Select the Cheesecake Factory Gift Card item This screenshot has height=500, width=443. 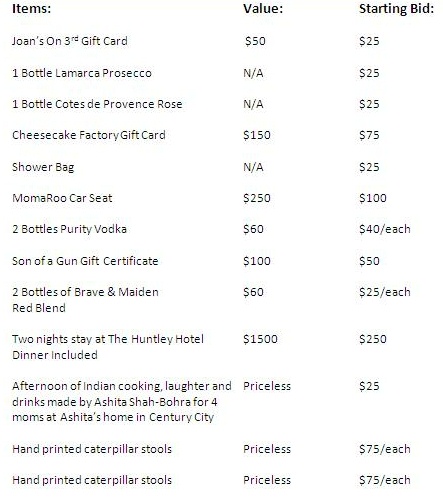(89, 135)
